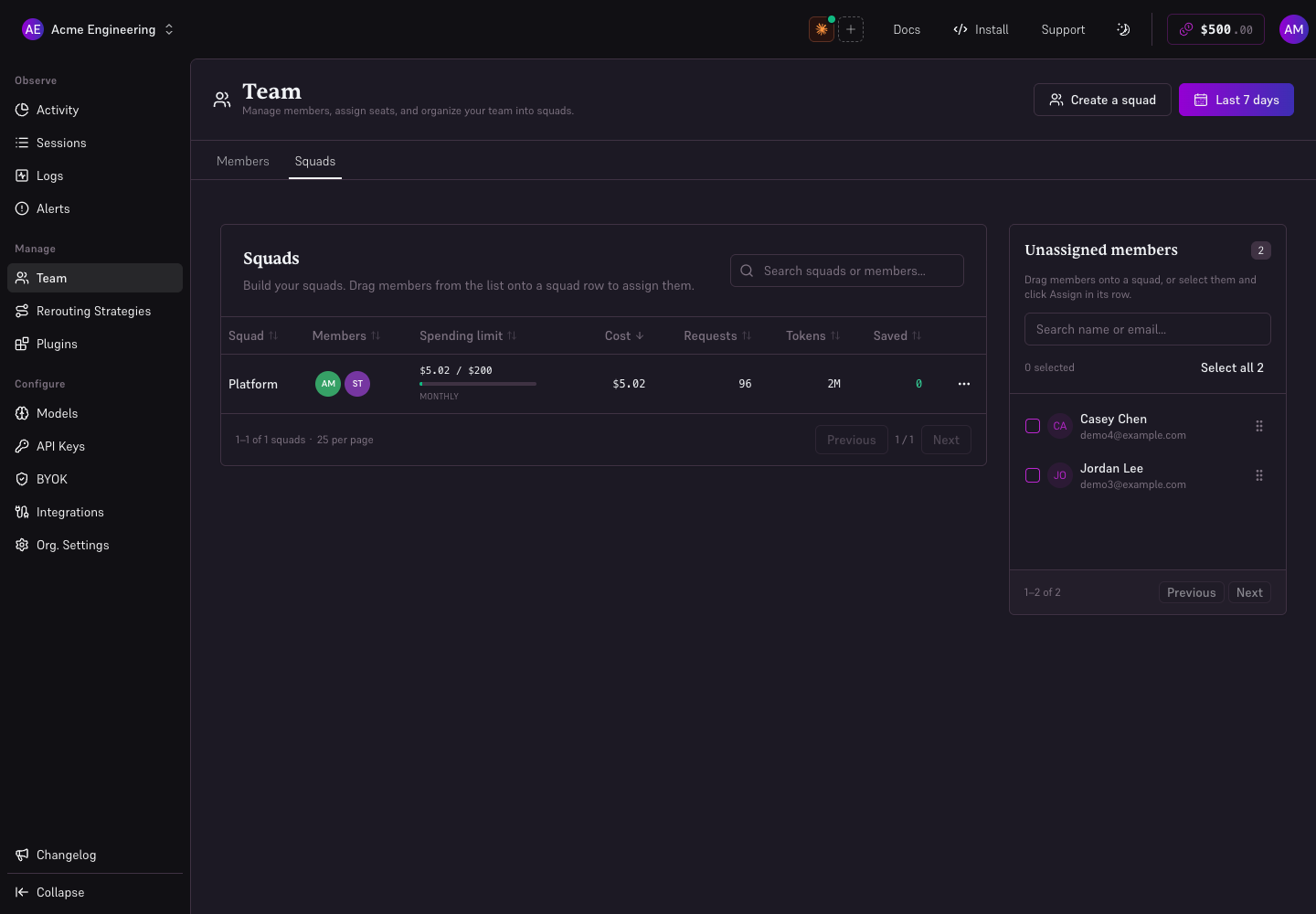
Task: Click the $500.00 credit balance button
Action: (x=1215, y=29)
